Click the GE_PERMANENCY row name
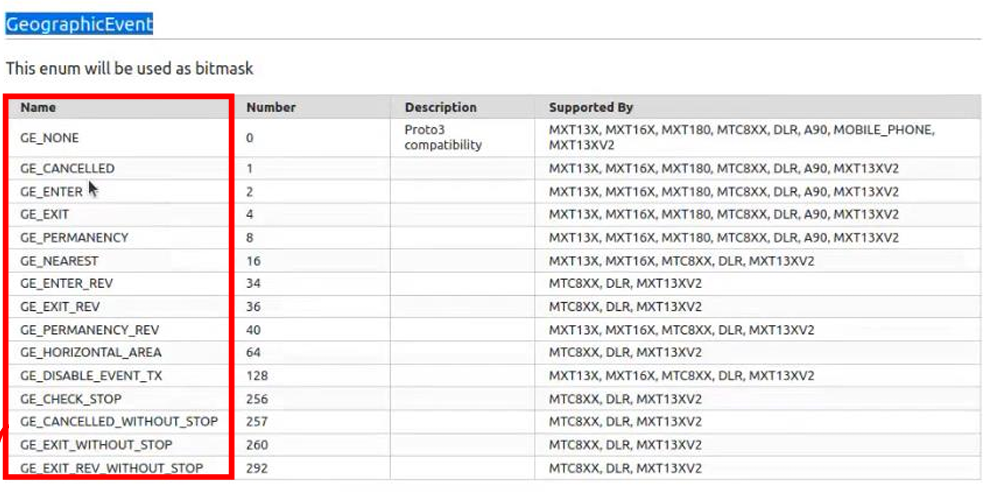This screenshot has height=492, width=992. (x=74, y=238)
